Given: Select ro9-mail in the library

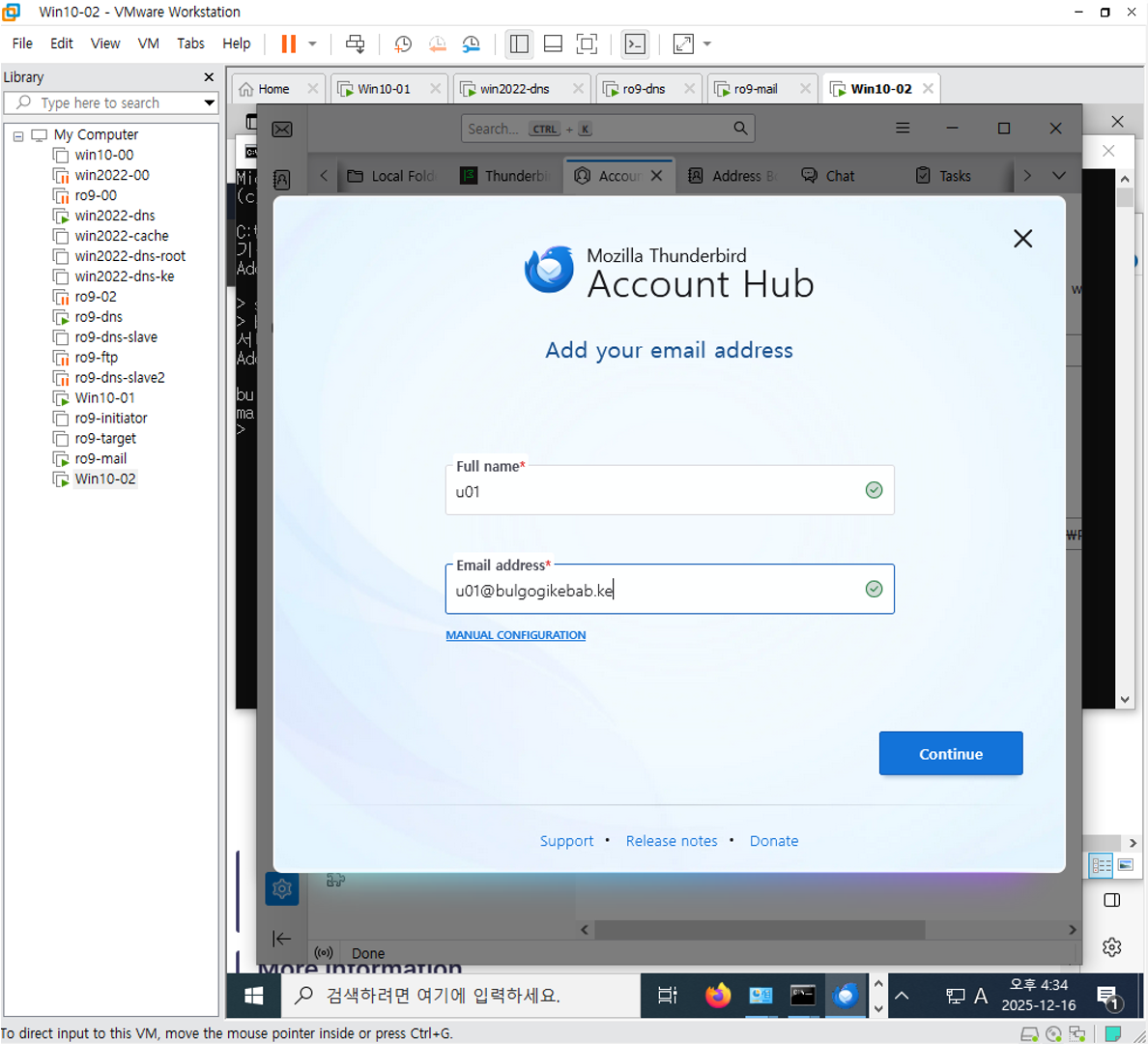Looking at the screenshot, I should (100, 458).
